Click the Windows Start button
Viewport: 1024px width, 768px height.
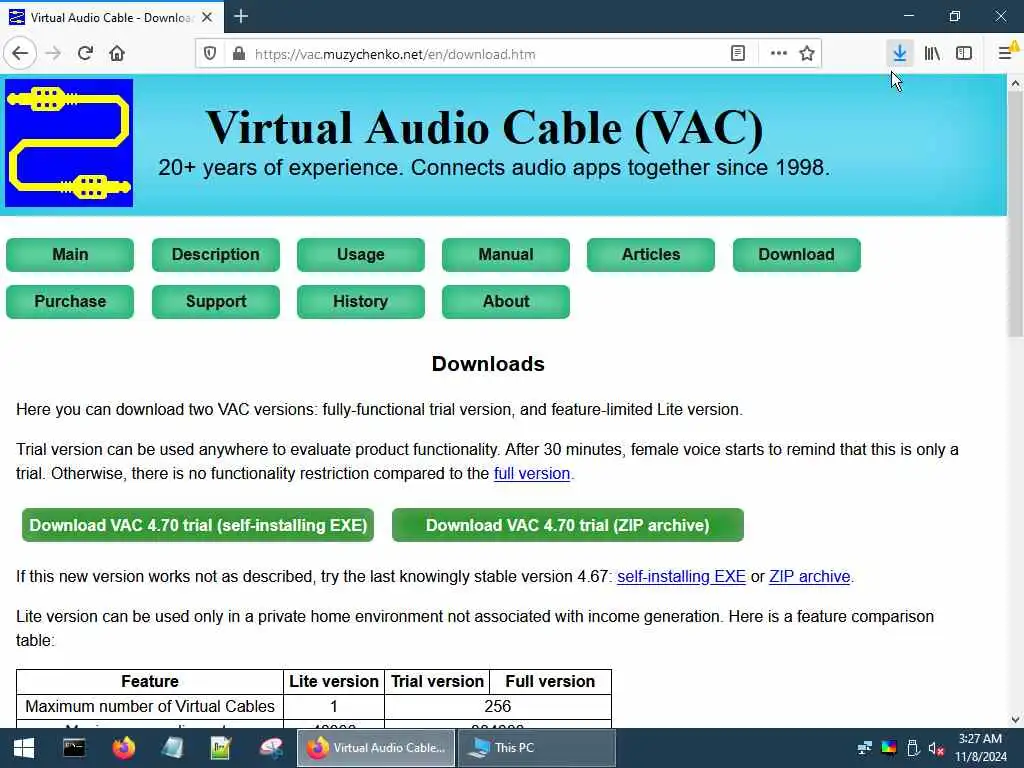(x=24, y=748)
